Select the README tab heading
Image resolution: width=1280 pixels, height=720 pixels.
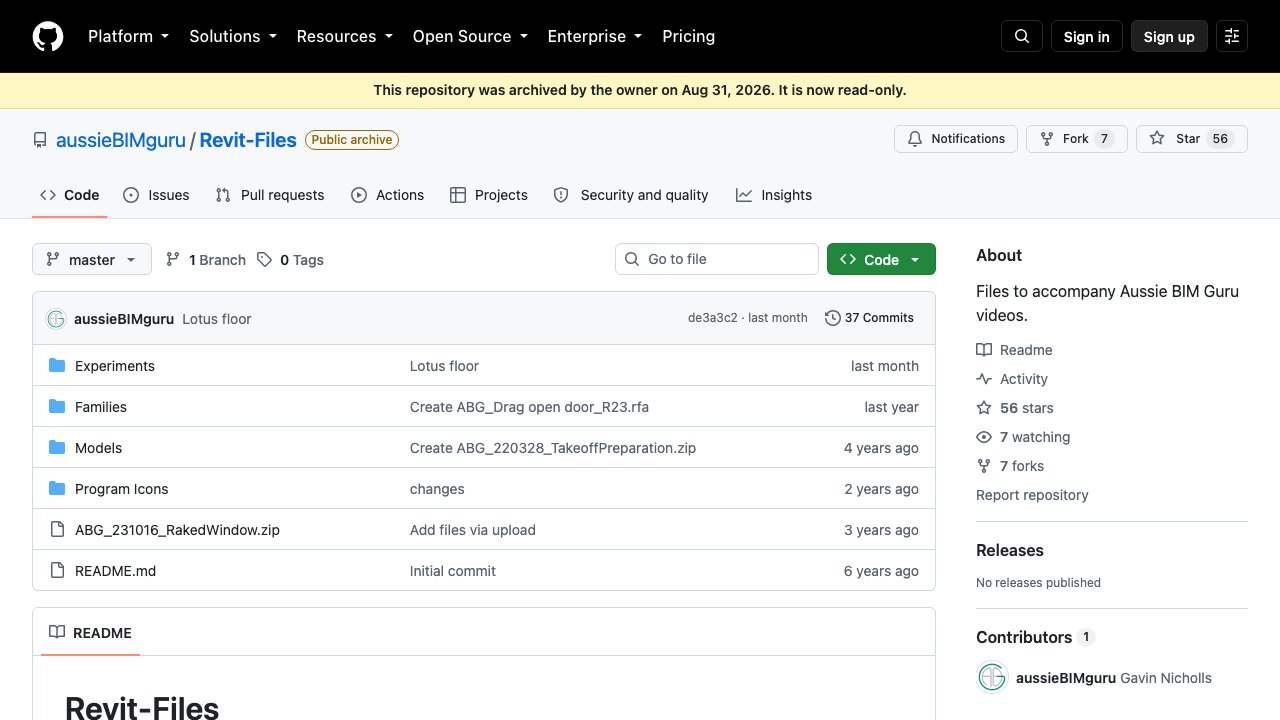(x=90, y=633)
